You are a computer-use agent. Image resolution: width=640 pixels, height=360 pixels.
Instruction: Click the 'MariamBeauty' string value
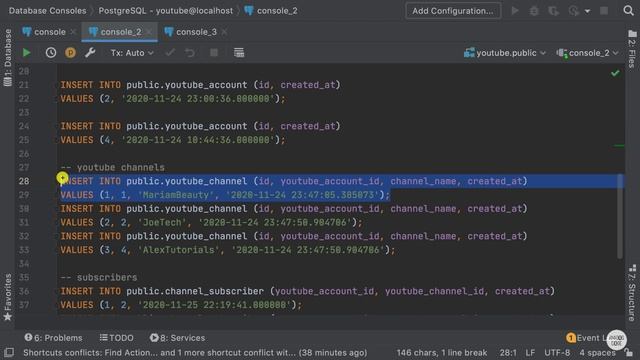(x=176, y=195)
